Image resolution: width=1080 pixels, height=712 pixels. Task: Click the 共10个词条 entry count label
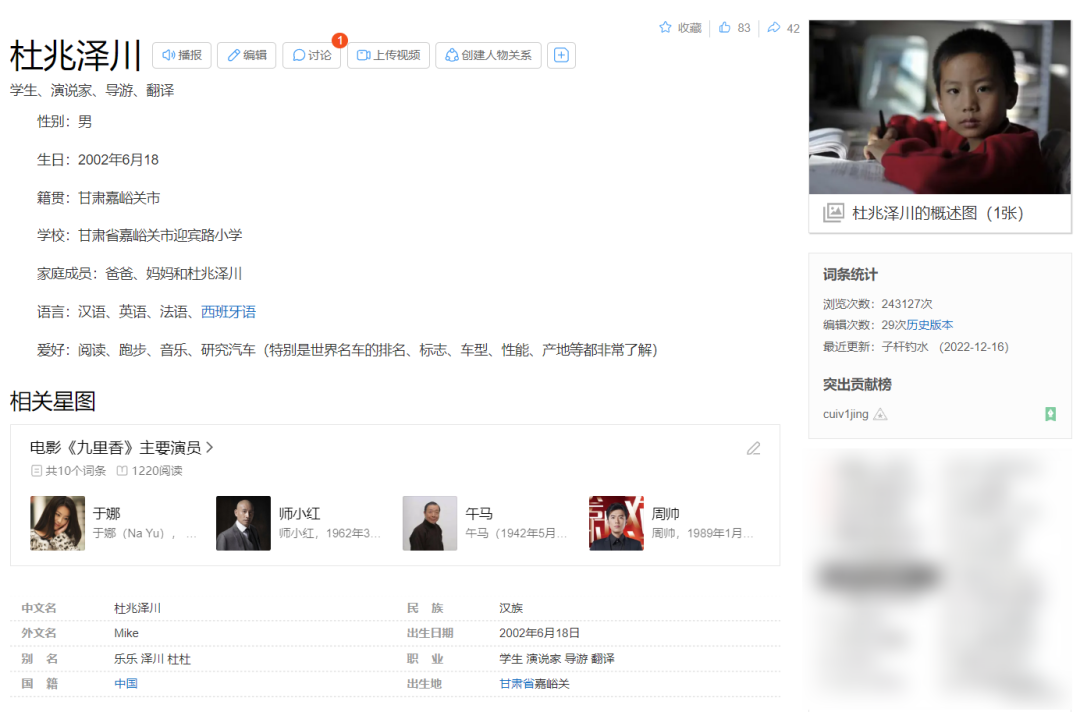[68, 471]
